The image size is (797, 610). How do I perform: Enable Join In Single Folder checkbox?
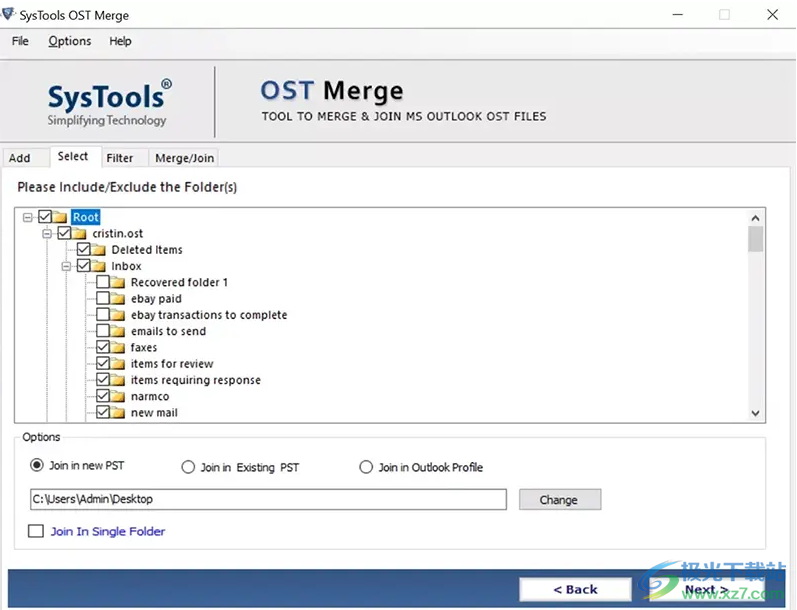tap(37, 532)
